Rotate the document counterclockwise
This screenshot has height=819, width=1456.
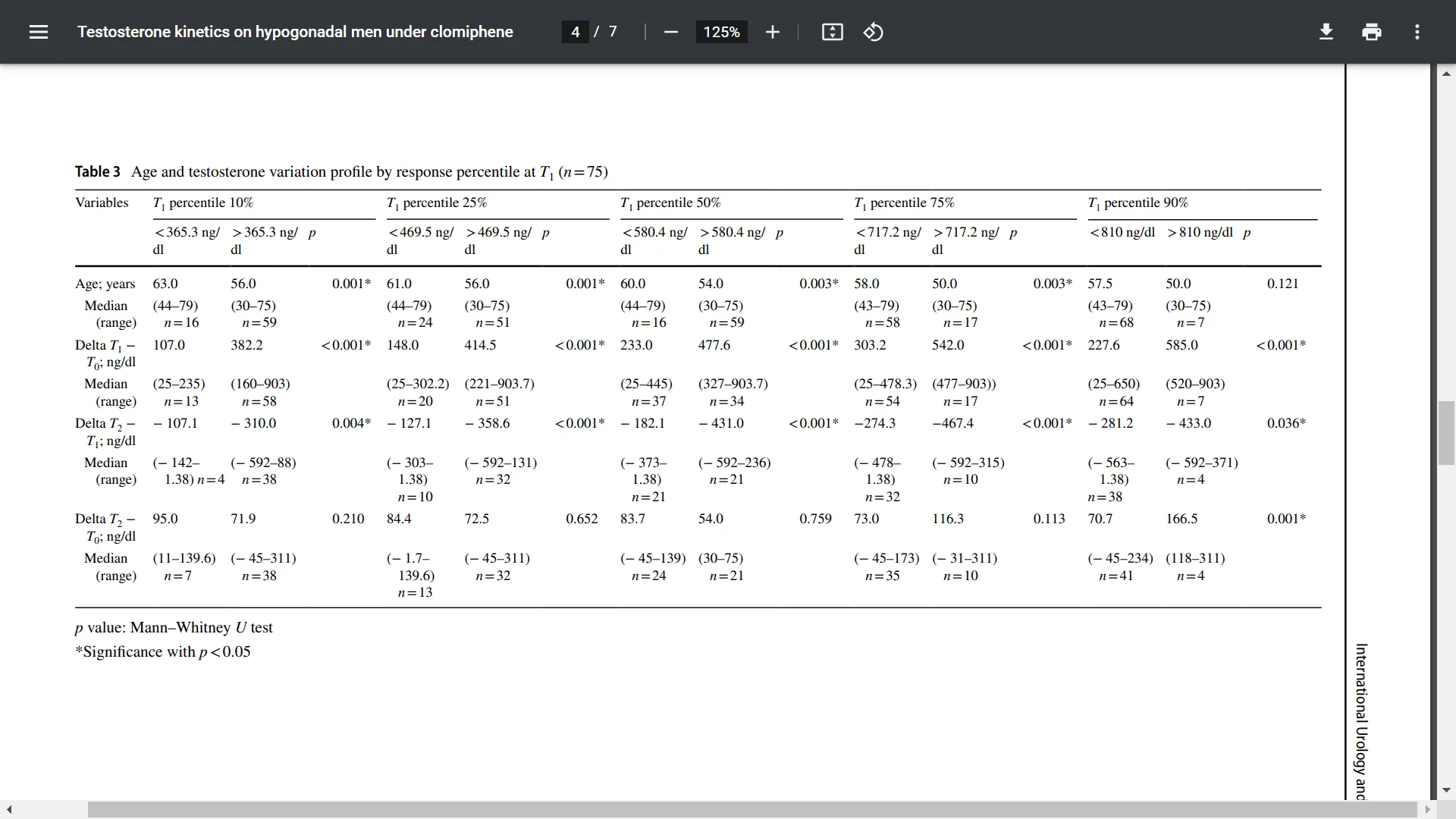tap(873, 32)
